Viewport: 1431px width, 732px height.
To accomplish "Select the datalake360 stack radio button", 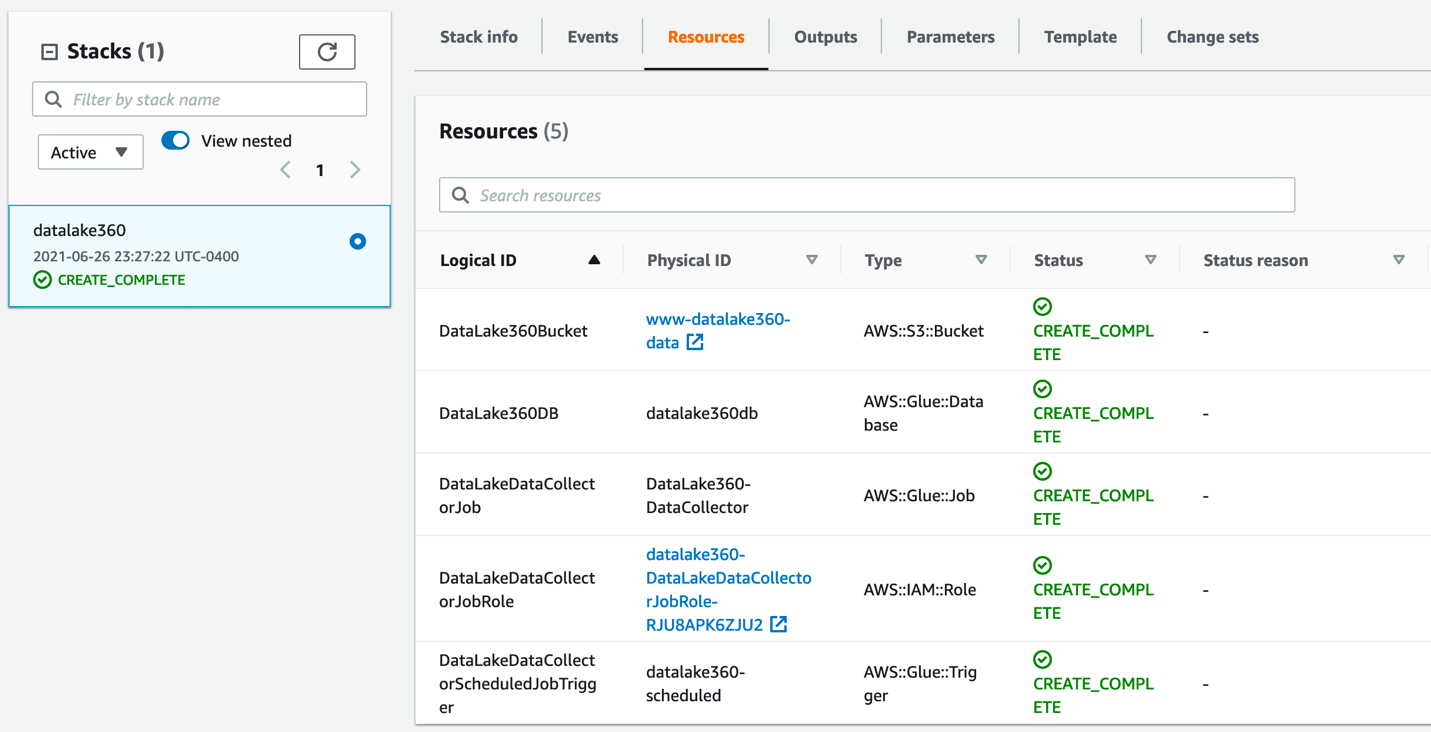I will pyautogui.click(x=357, y=241).
